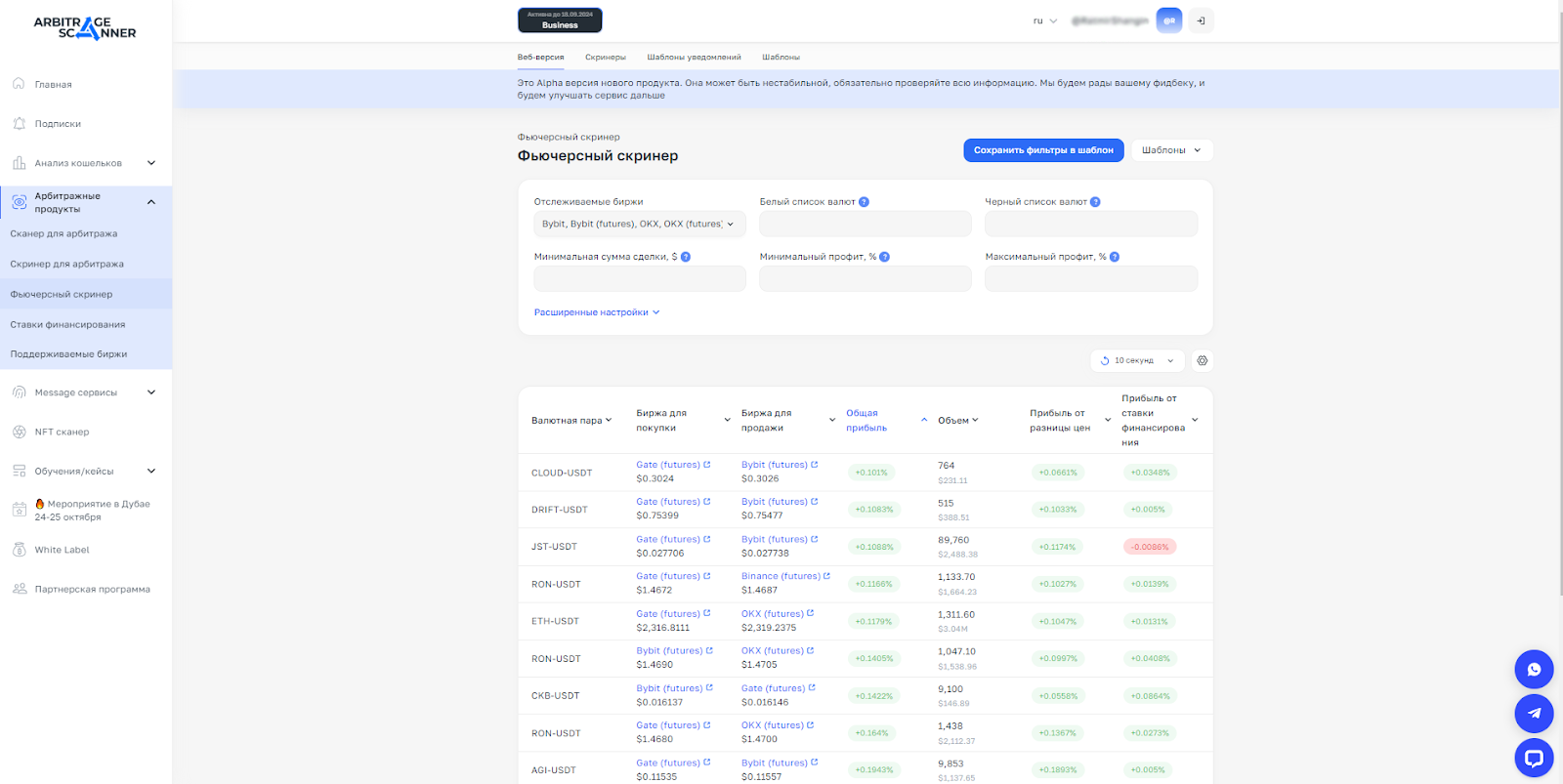Viewport: 1563px width, 784px height.
Task: Click Белый список валют input field
Action: pyautogui.click(x=866, y=224)
